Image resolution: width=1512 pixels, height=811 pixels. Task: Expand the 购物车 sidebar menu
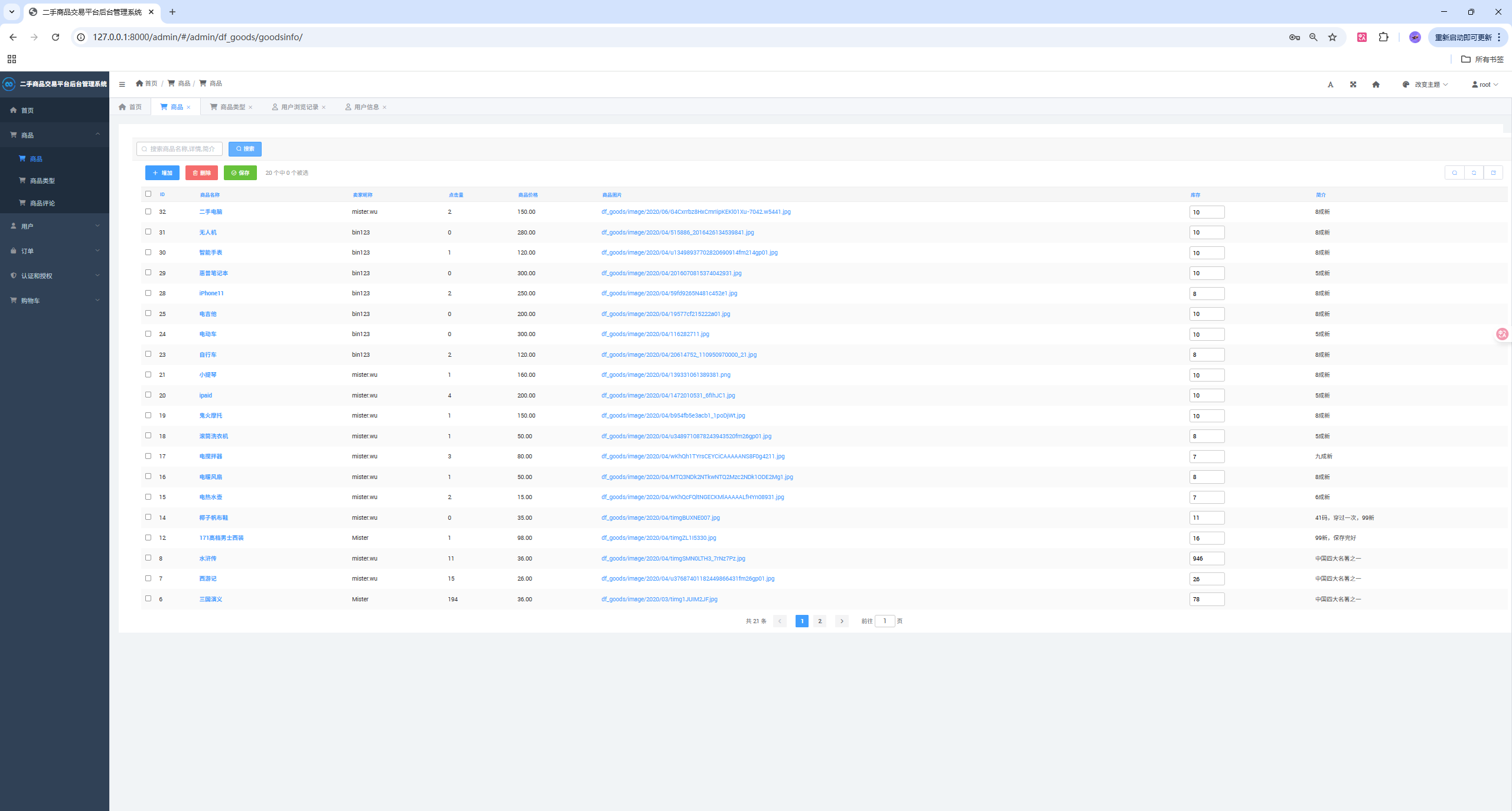point(54,301)
